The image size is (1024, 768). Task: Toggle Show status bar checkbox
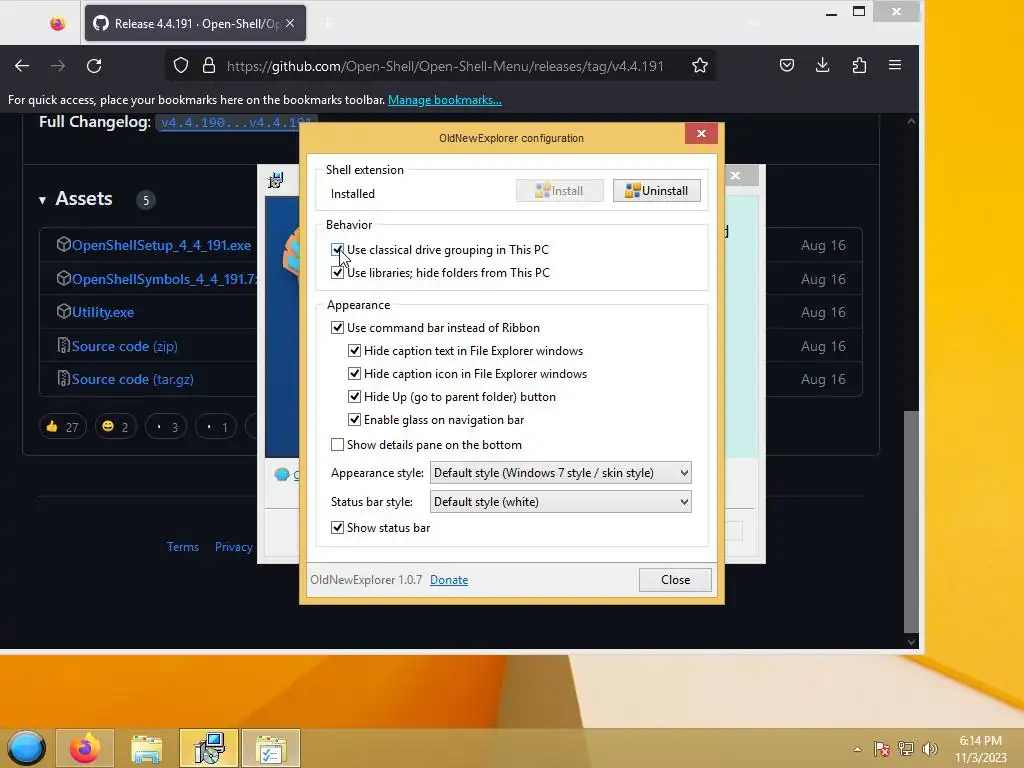pos(337,528)
